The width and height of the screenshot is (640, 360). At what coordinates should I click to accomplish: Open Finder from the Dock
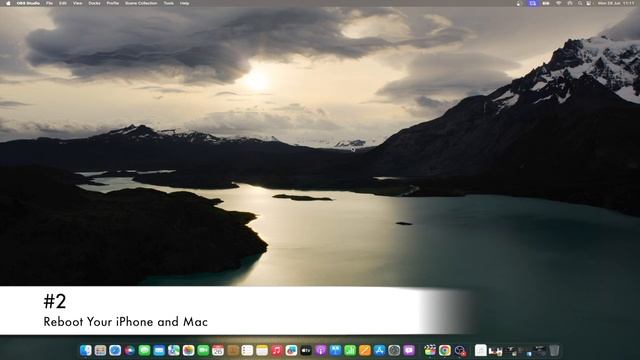click(86, 350)
